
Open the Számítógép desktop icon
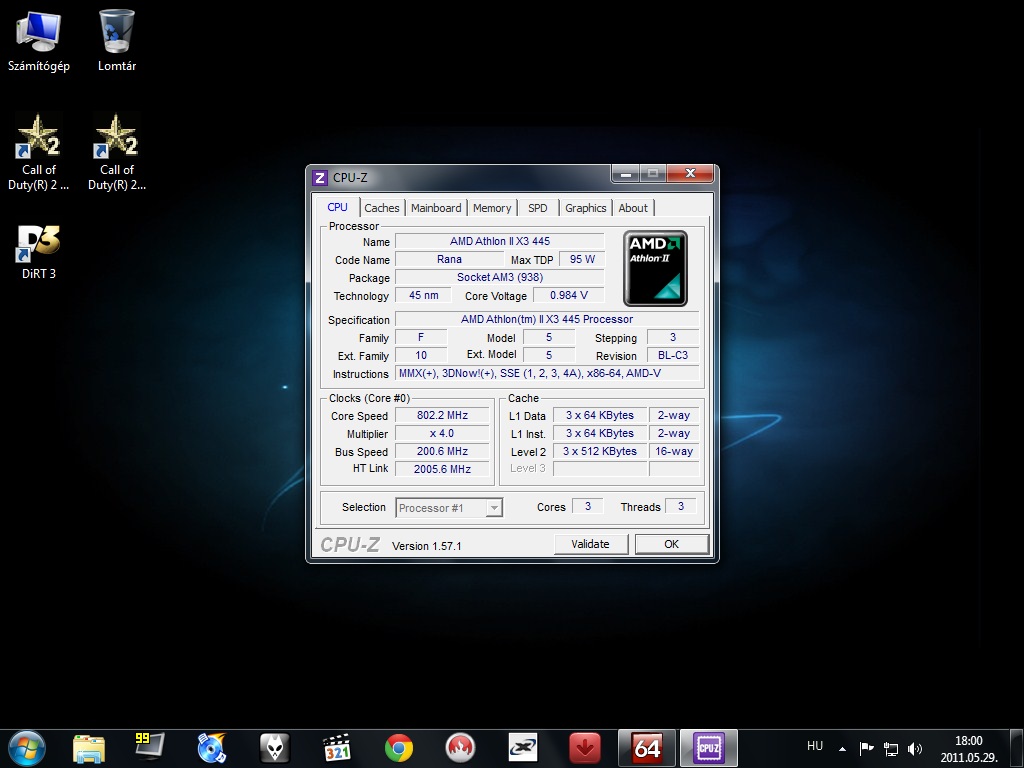tap(39, 40)
